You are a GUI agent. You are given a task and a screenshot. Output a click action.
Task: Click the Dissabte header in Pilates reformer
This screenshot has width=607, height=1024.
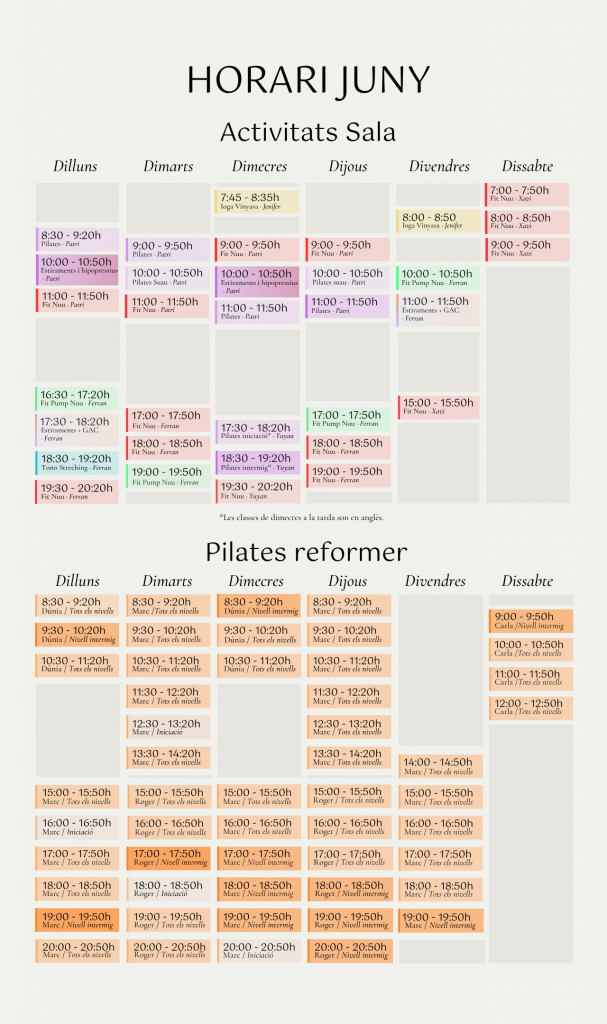[527, 581]
